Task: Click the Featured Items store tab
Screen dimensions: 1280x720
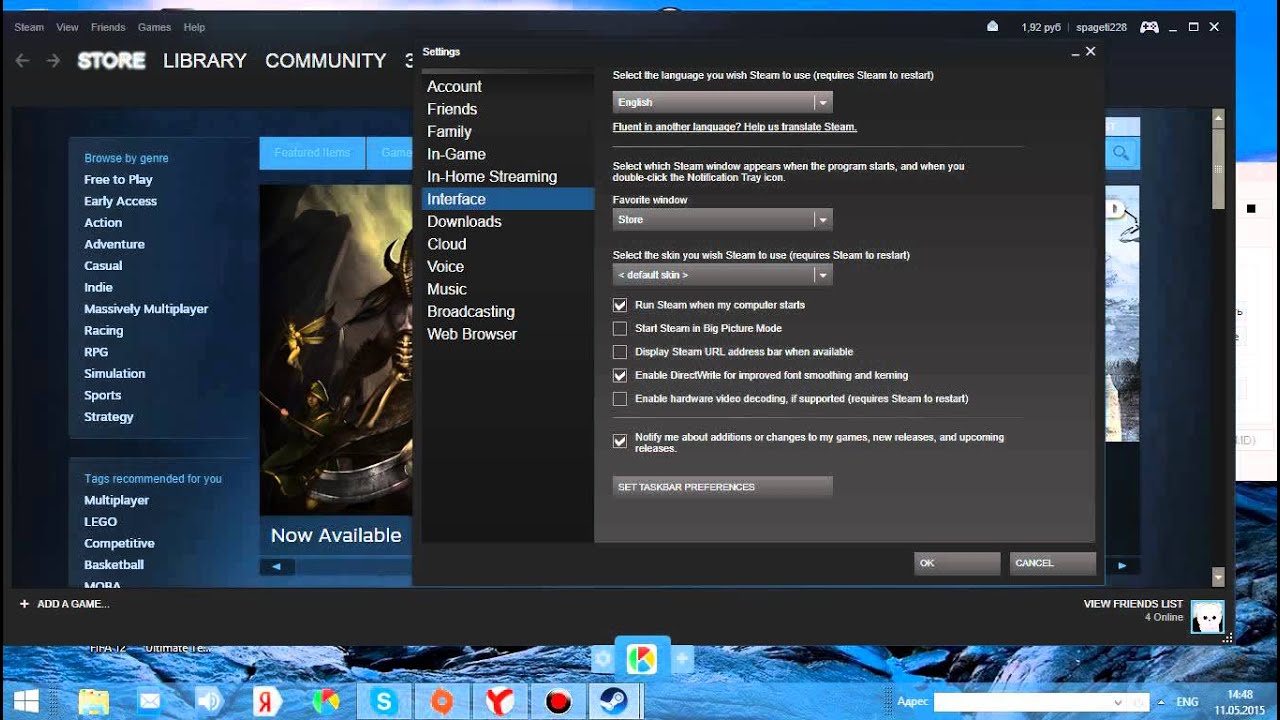Action: click(313, 153)
